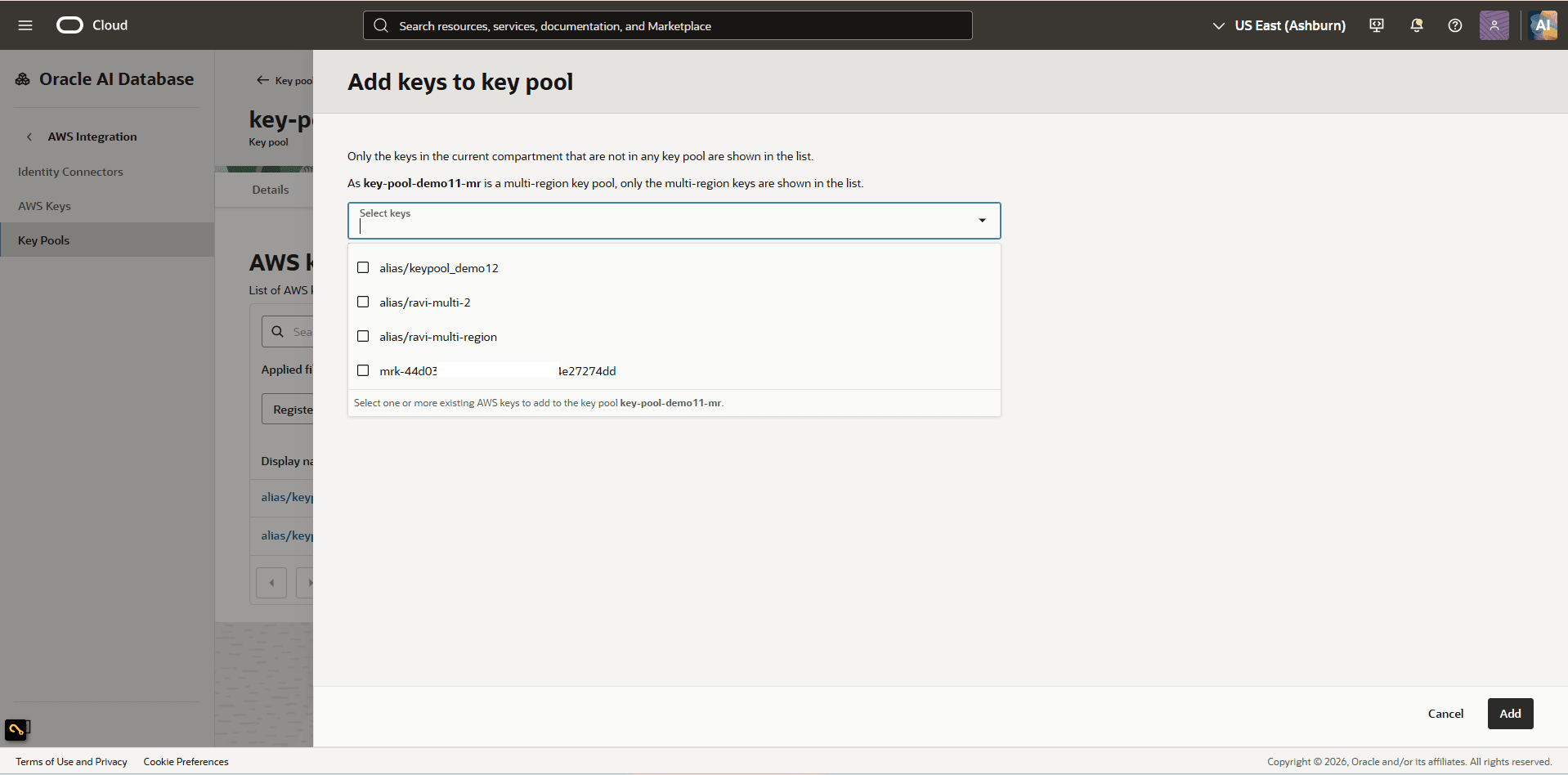The width and height of the screenshot is (1568, 775).
Task: Open the user profile avatar menu
Action: (x=1494, y=25)
